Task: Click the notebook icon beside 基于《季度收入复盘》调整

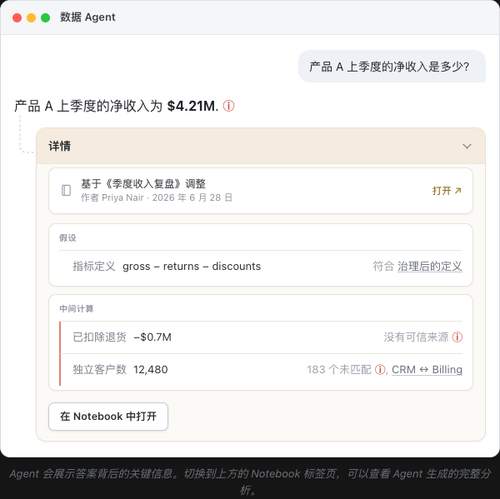Action: [66, 190]
